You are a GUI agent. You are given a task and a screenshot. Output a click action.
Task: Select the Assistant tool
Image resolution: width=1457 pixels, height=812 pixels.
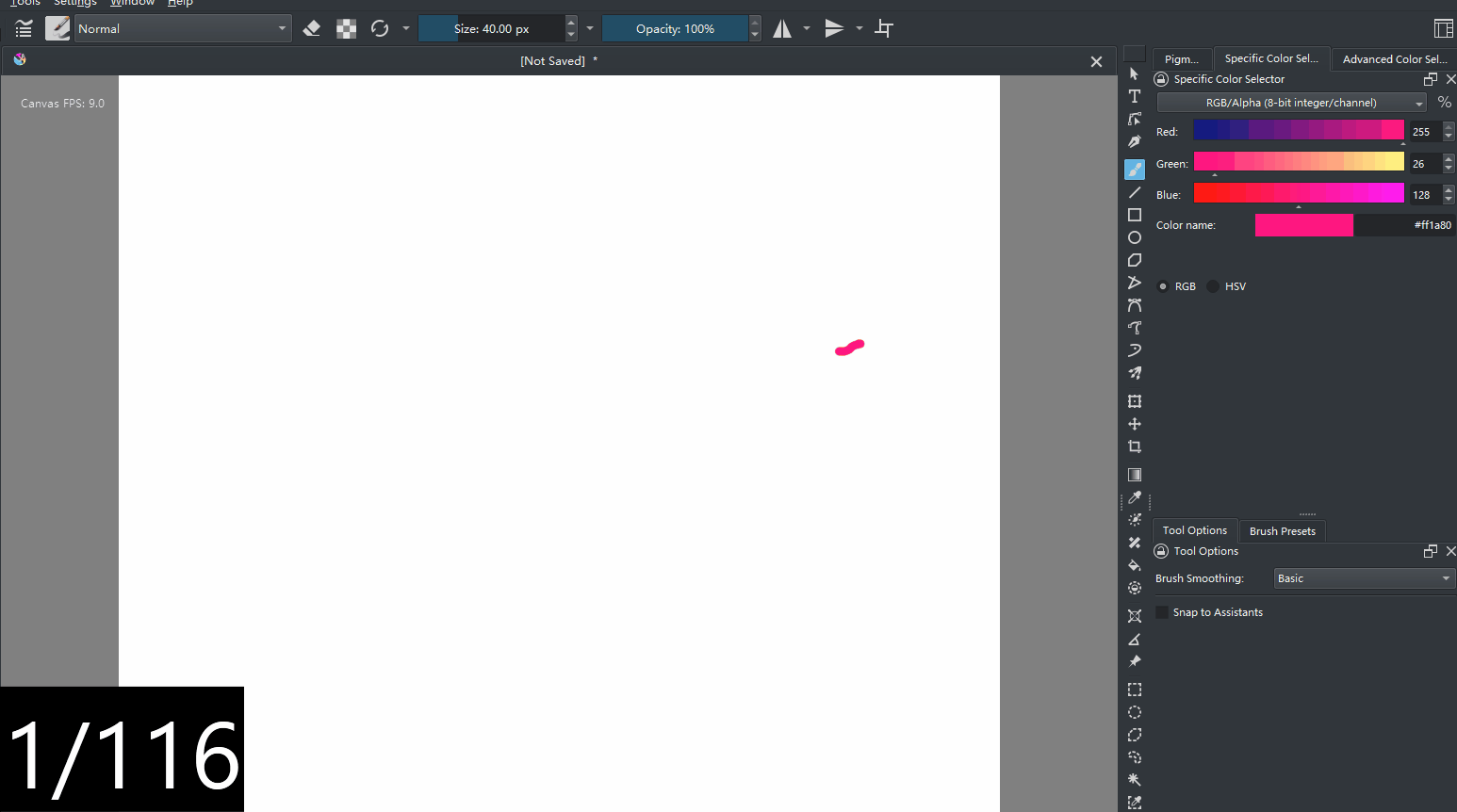[1135, 616]
